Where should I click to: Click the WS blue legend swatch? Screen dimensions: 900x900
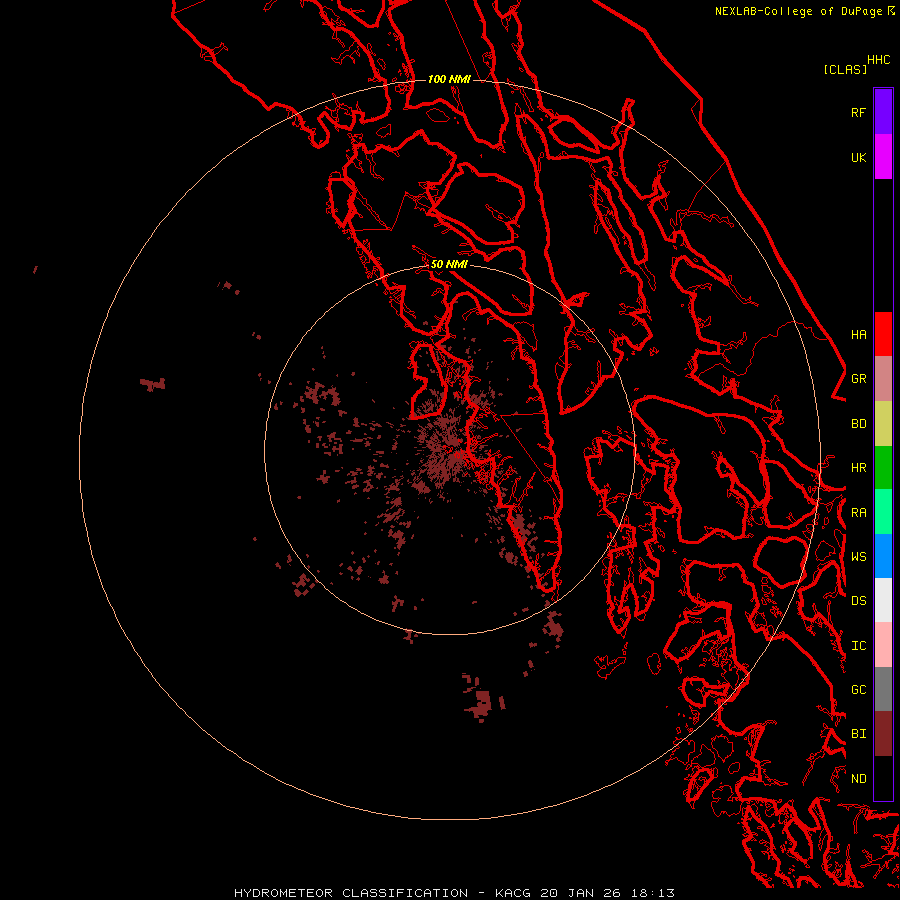(x=883, y=556)
